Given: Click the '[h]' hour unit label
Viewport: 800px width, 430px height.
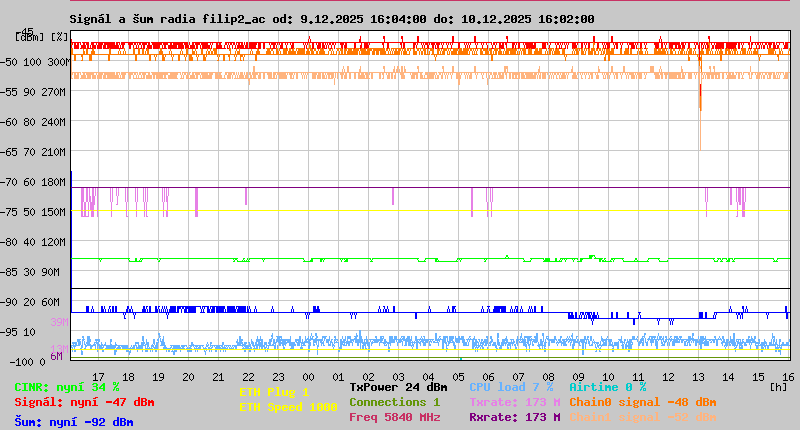Looking at the screenshot, I should tap(779, 387).
